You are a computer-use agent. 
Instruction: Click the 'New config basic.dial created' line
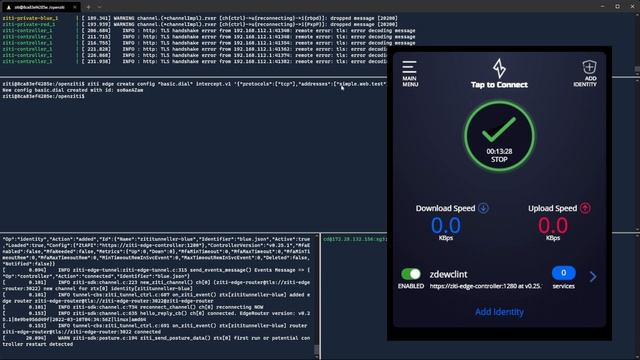73,90
